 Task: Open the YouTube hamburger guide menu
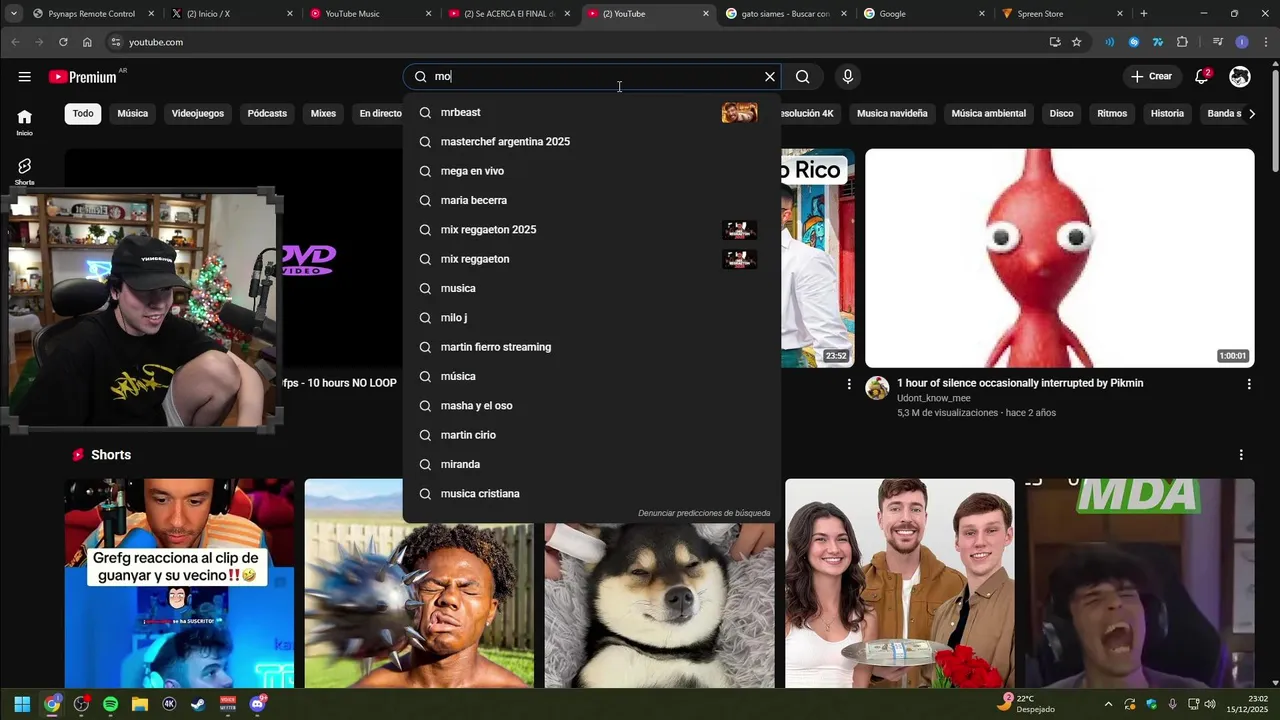pyautogui.click(x=24, y=77)
